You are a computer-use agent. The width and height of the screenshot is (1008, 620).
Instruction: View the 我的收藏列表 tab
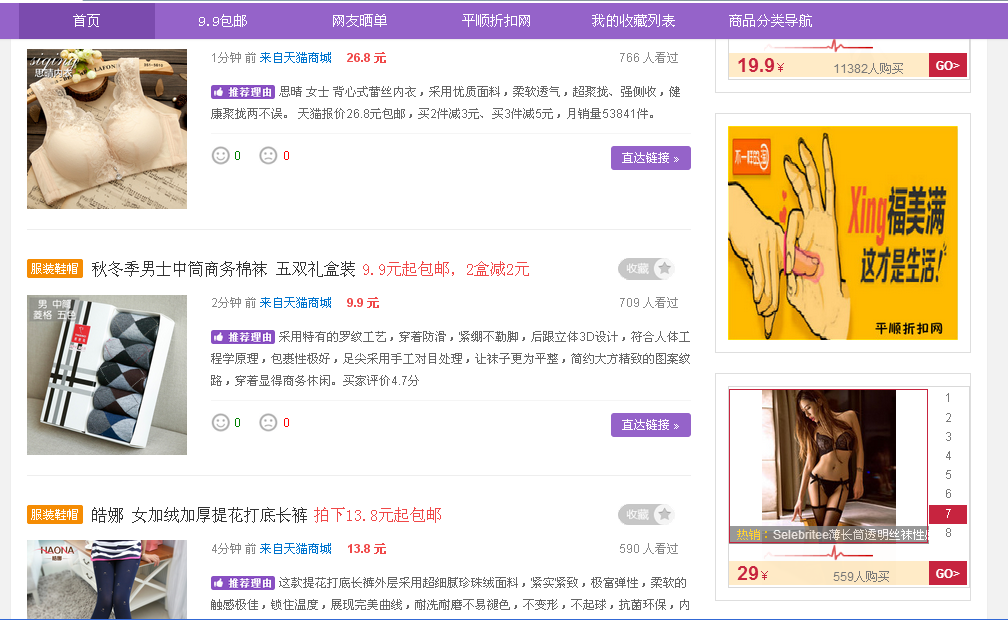633,21
